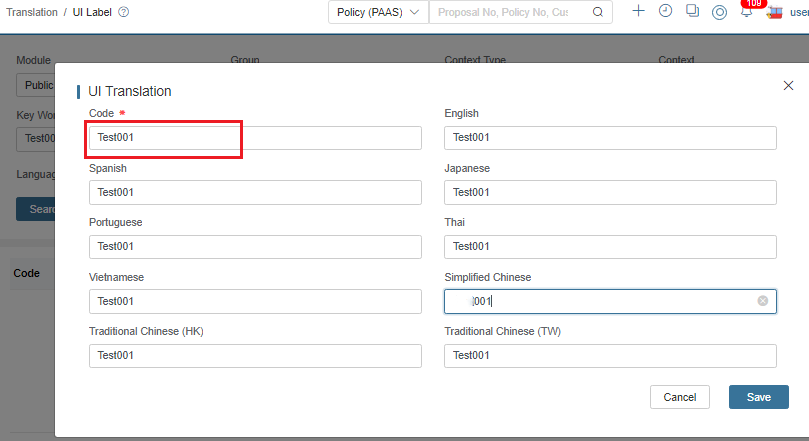Click the user avatar icon

774,12
